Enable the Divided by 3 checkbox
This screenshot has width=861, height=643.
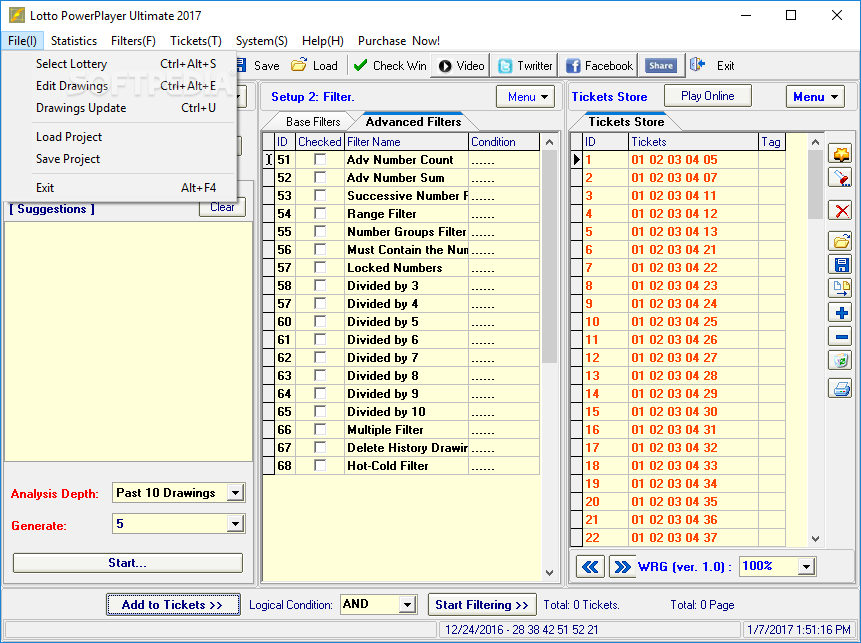(x=320, y=286)
